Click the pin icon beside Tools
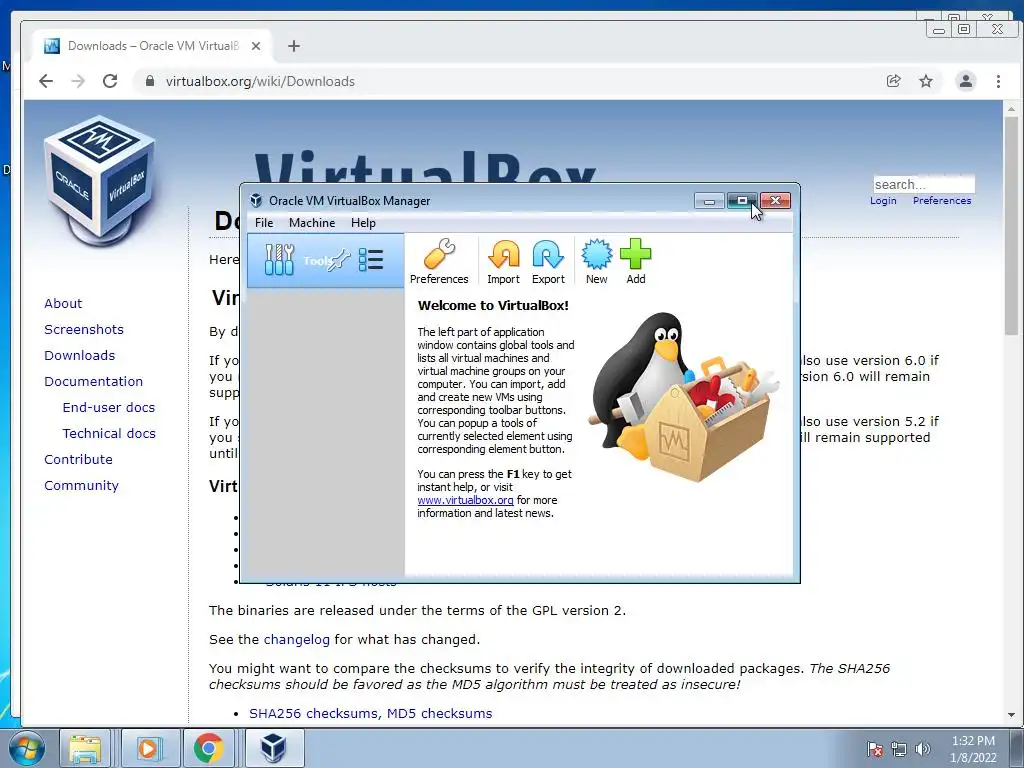This screenshot has width=1024, height=768. [339, 260]
